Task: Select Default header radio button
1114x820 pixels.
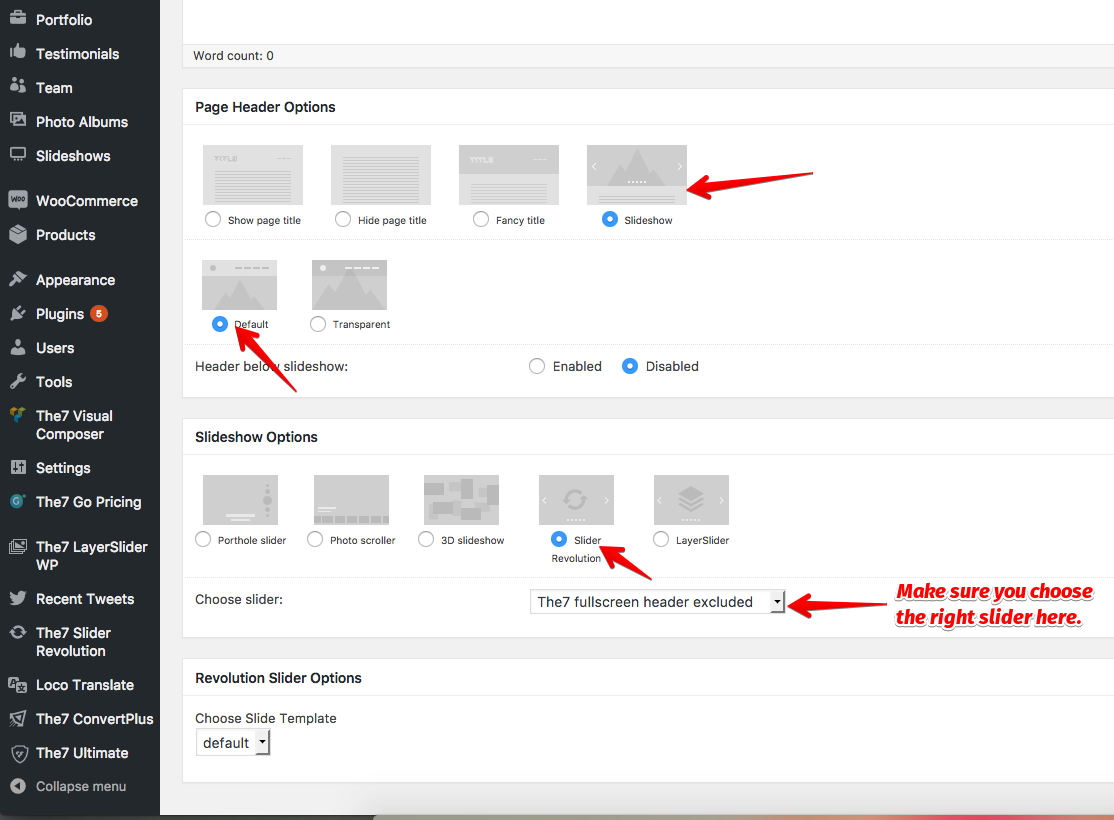Action: point(220,324)
